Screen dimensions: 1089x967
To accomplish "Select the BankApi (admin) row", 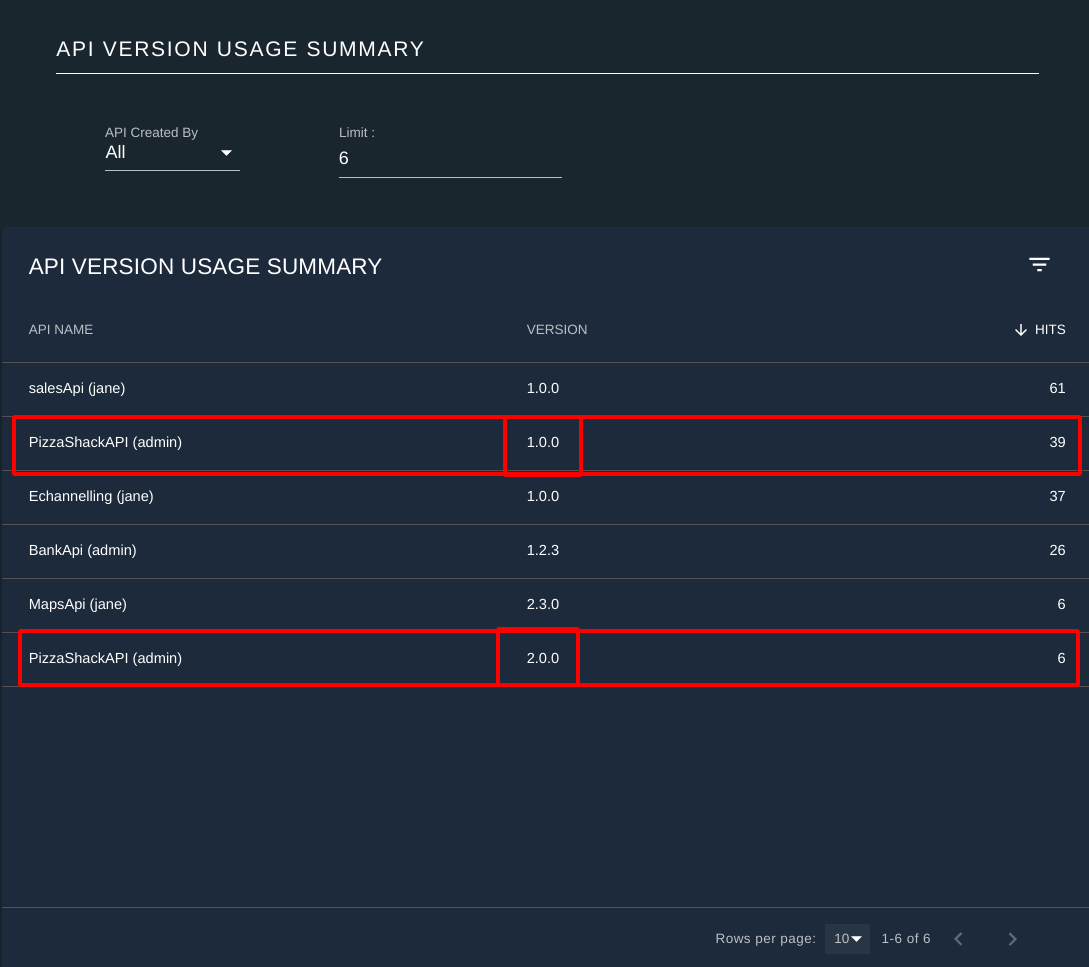I will [545, 551].
